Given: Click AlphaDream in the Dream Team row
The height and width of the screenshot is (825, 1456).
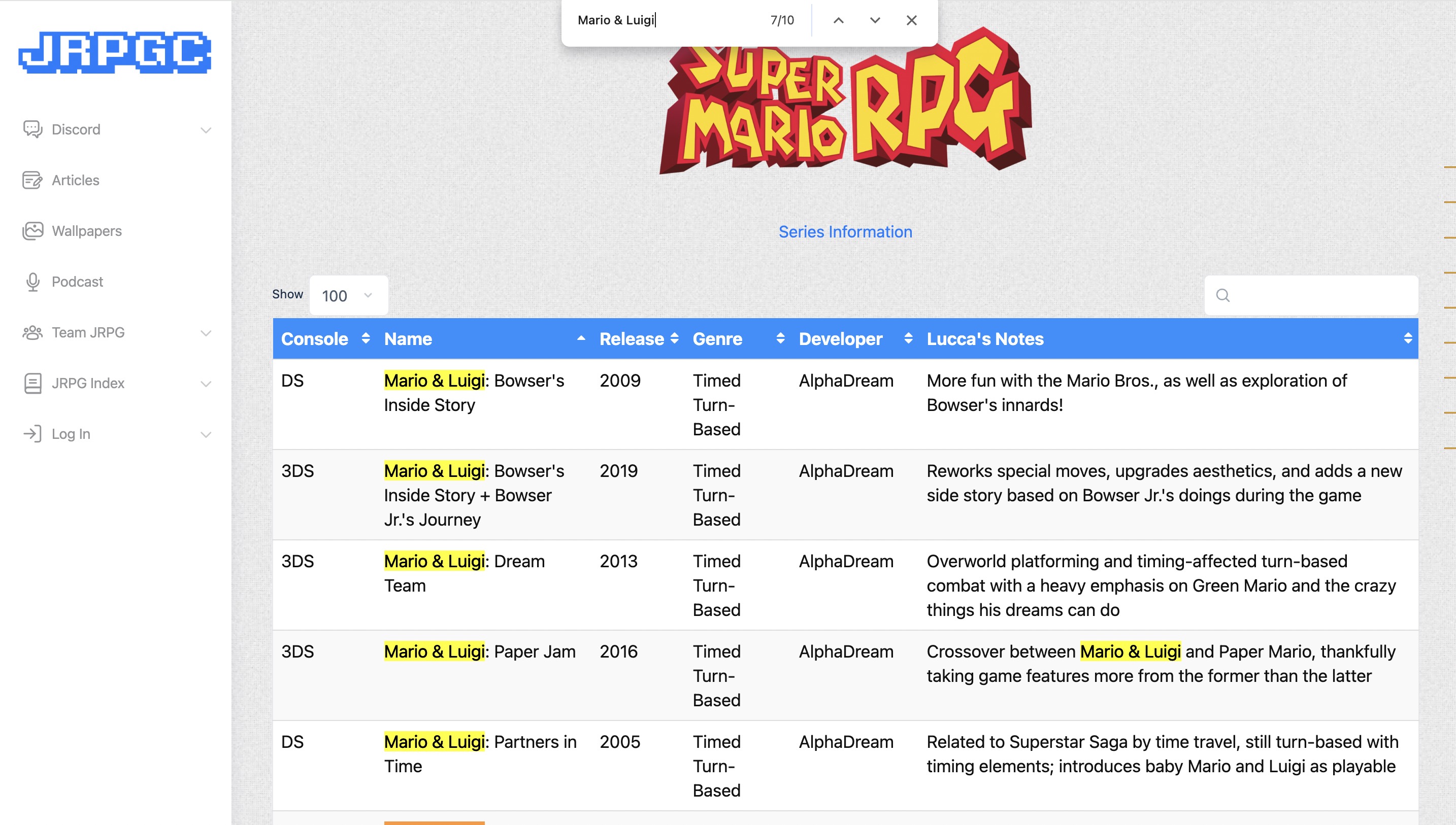Looking at the screenshot, I should [846, 561].
